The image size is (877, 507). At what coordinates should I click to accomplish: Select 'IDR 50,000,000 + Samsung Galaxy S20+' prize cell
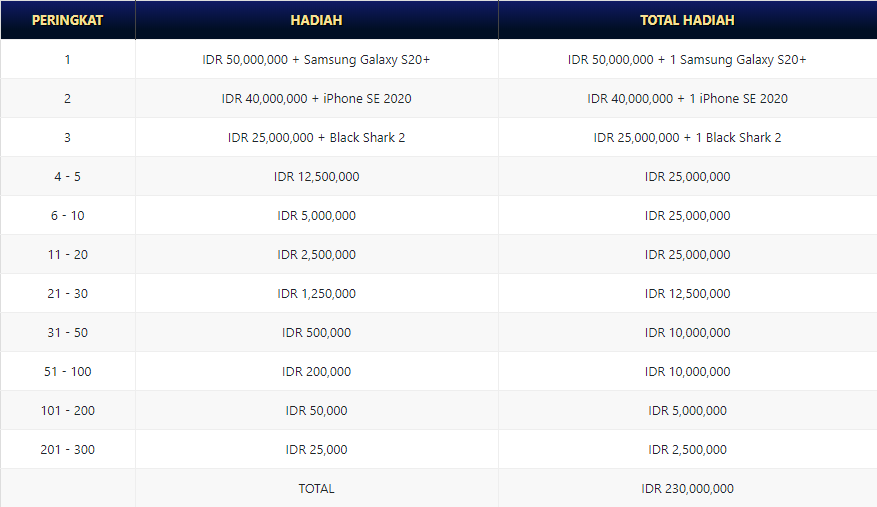317,59
